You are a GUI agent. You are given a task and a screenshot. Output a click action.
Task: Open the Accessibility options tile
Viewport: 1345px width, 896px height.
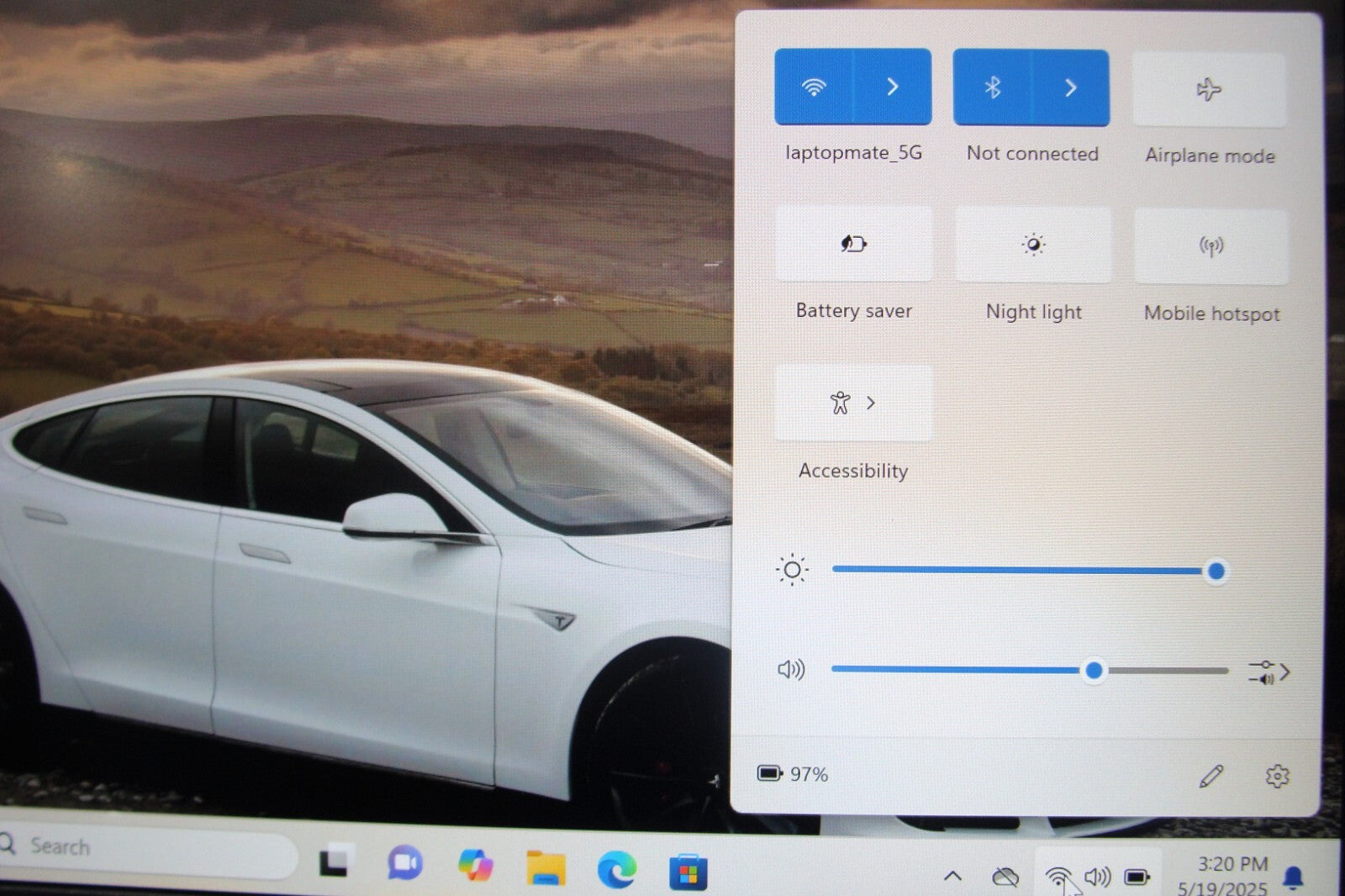[853, 403]
